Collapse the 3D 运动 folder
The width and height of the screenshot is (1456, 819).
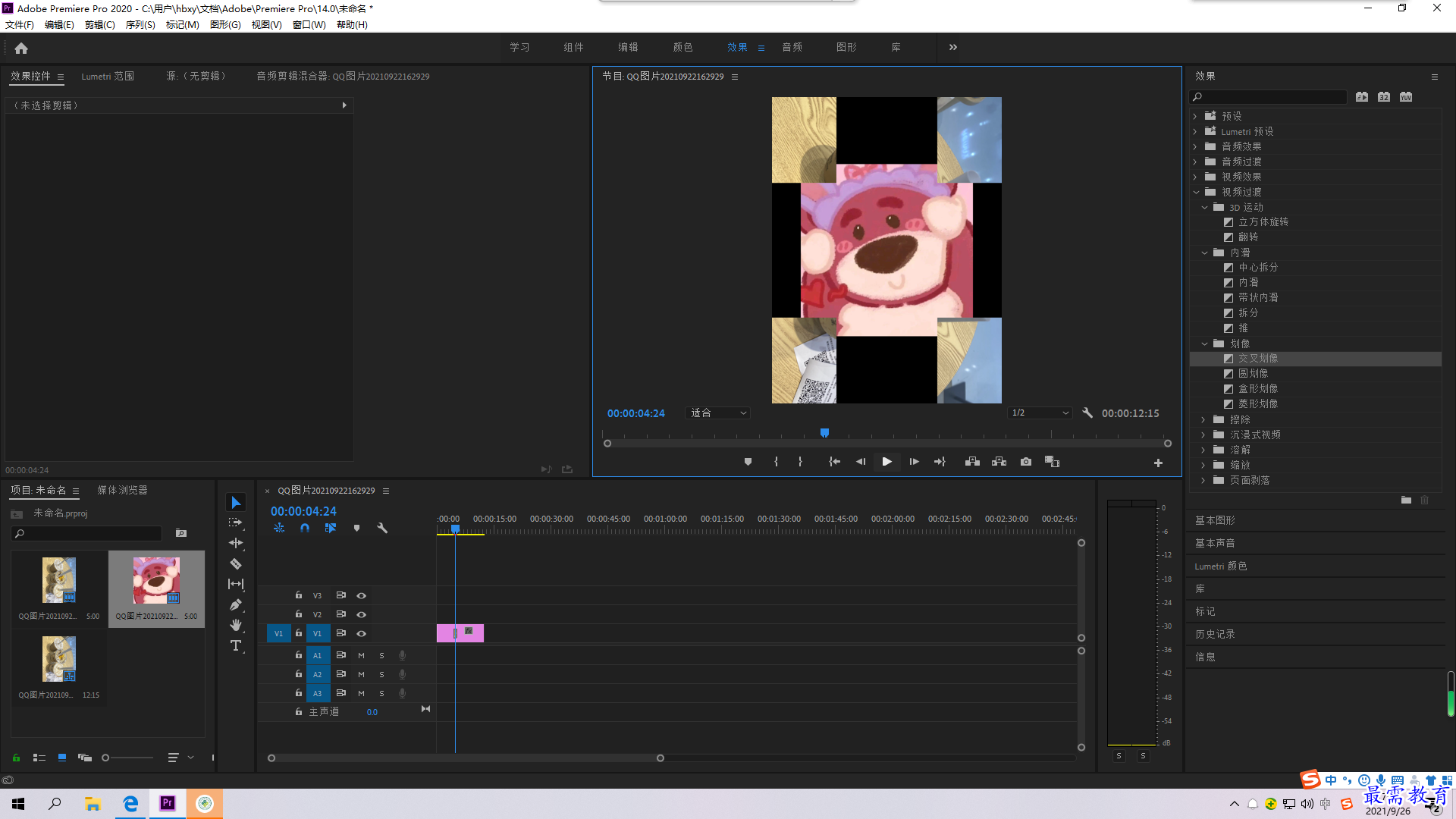pyautogui.click(x=1204, y=207)
